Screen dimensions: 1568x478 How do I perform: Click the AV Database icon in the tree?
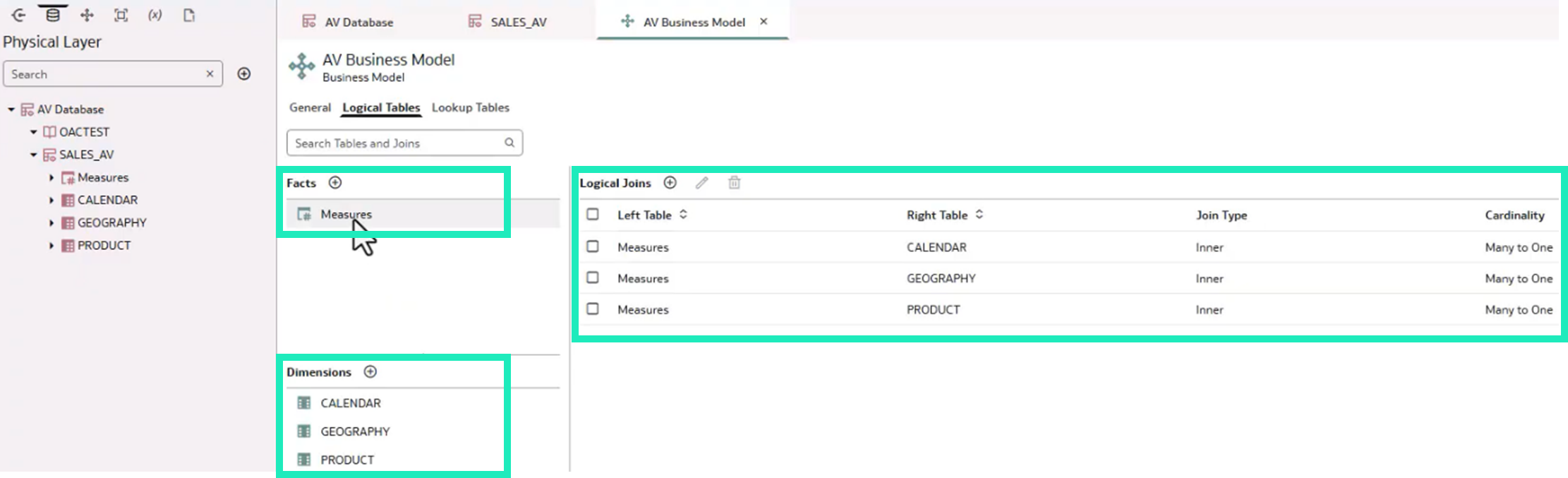point(28,109)
